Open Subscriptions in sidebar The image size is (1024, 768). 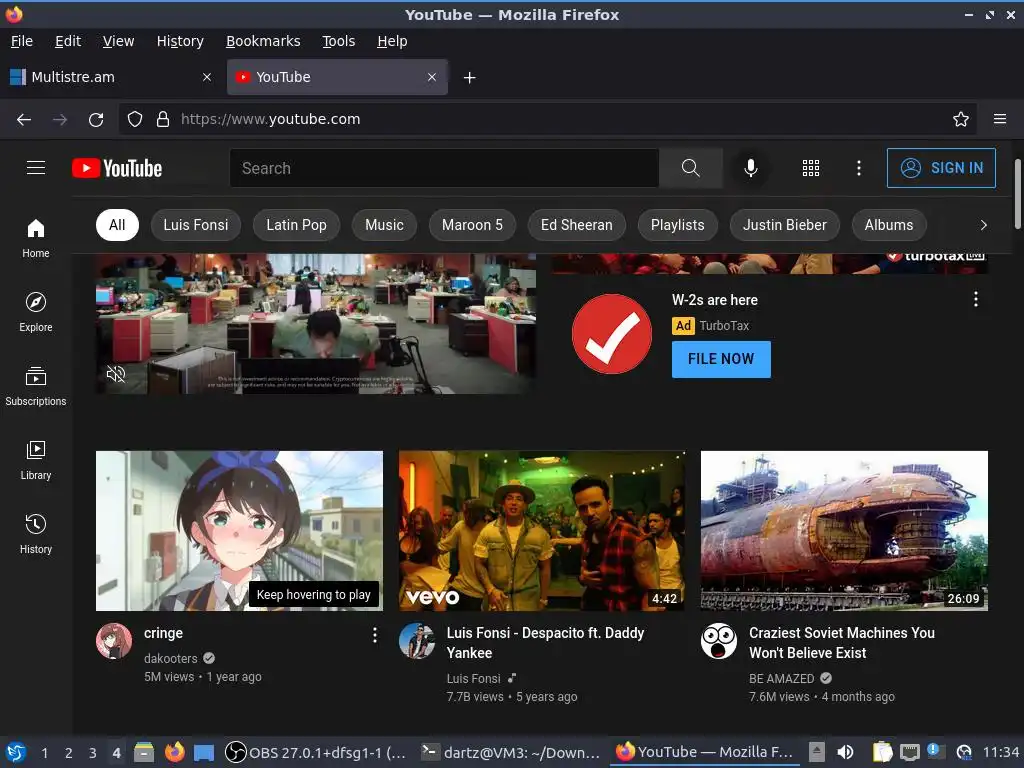coord(36,386)
